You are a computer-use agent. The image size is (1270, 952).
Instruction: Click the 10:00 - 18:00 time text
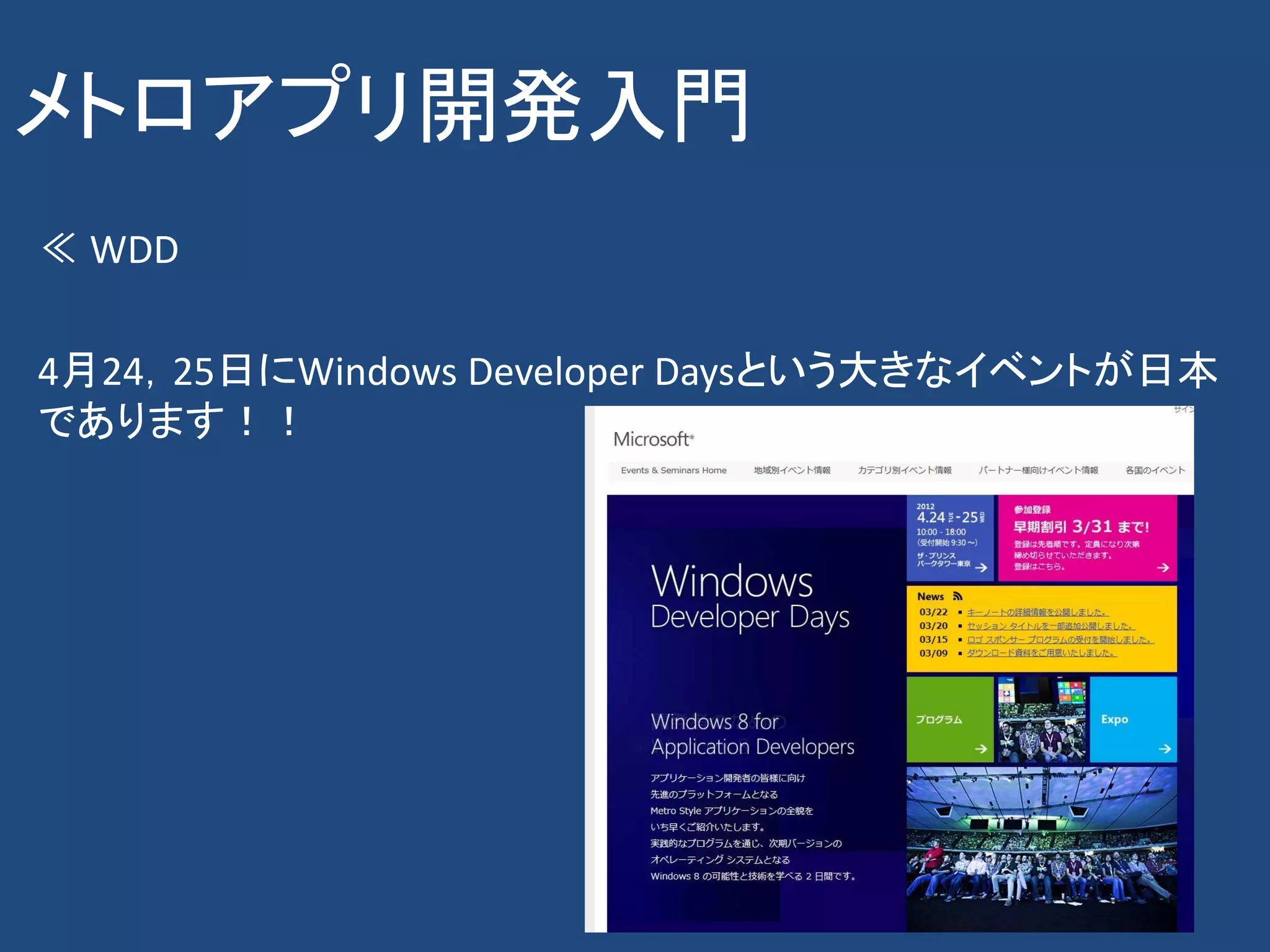tap(941, 532)
